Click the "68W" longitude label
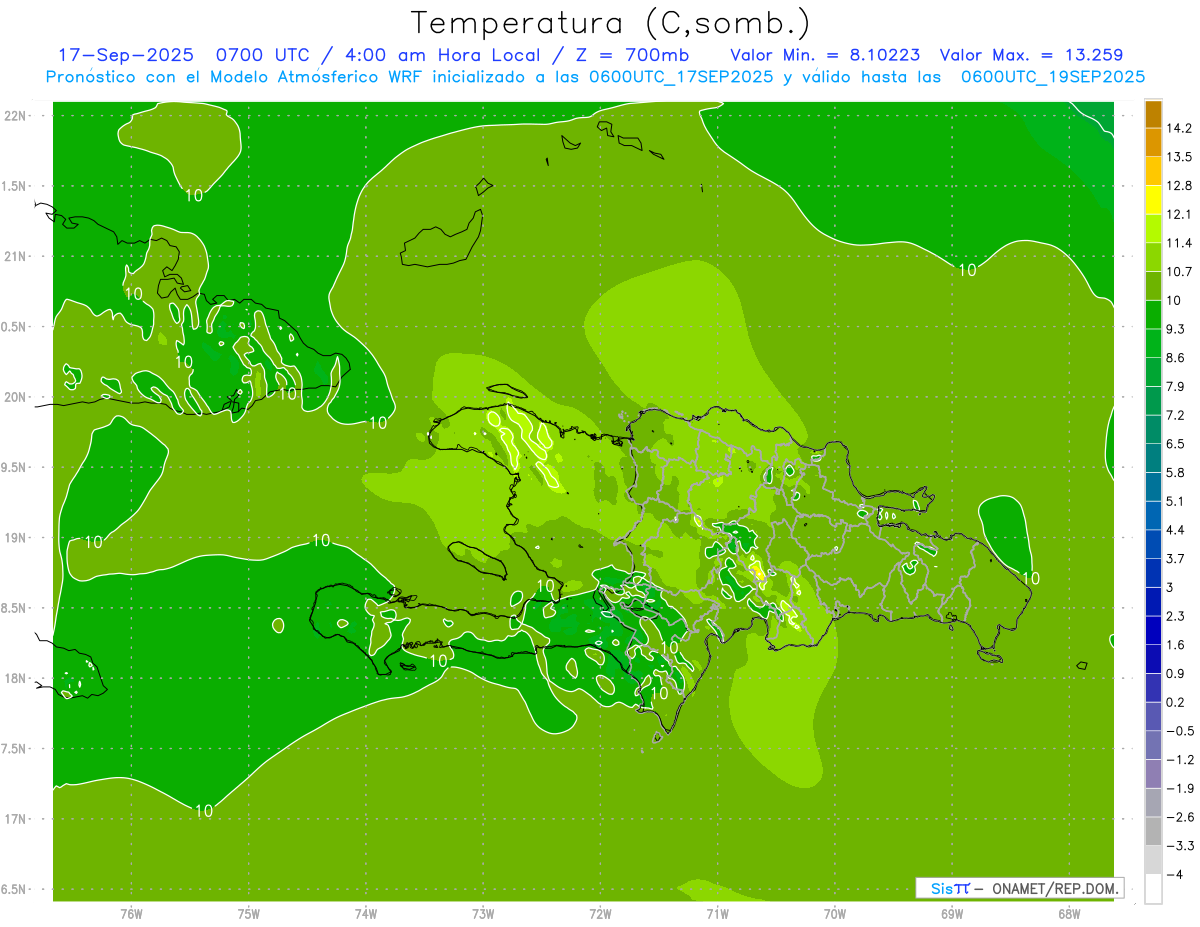Image resolution: width=1200 pixels, height=927 pixels. tap(1068, 914)
